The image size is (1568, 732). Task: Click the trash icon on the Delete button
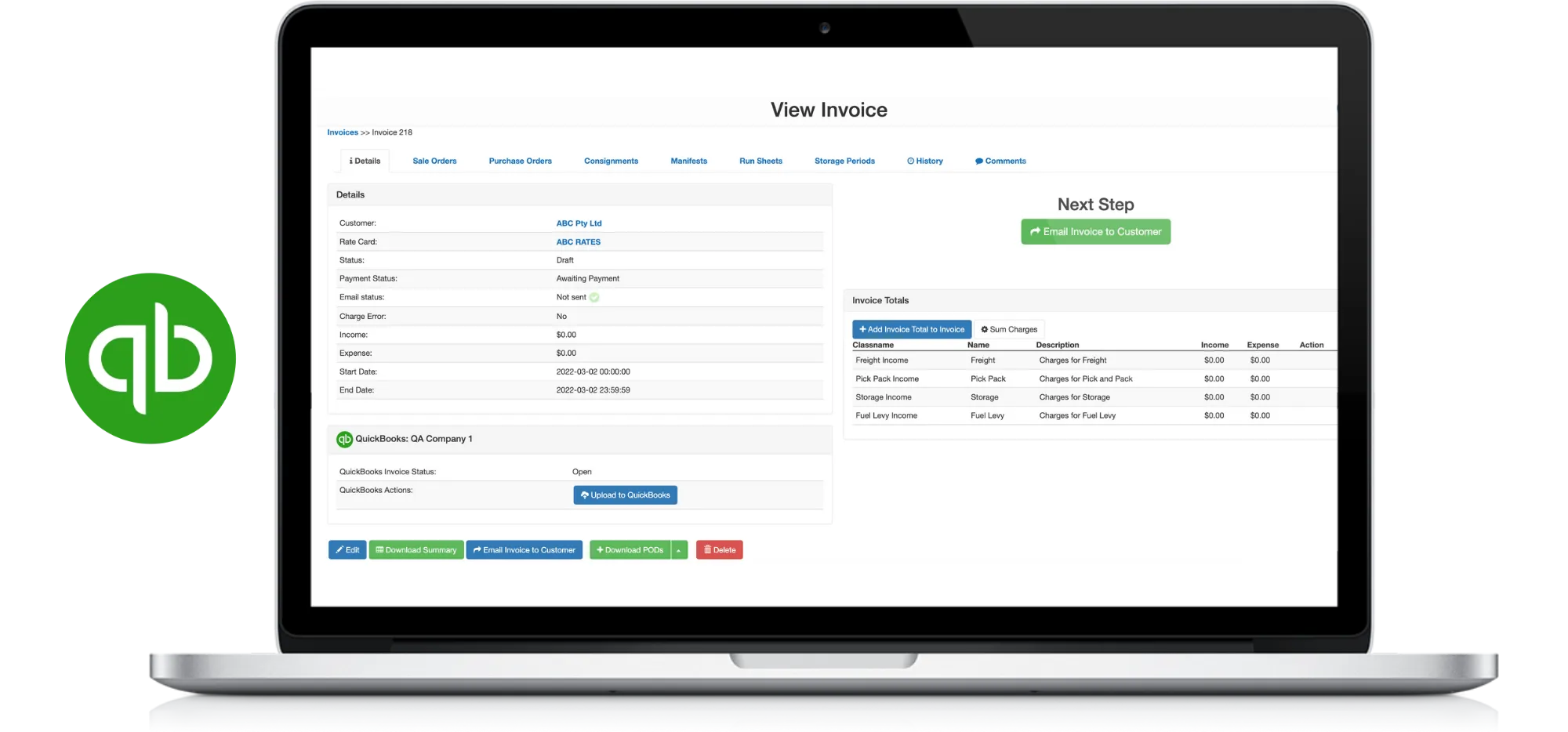(706, 549)
